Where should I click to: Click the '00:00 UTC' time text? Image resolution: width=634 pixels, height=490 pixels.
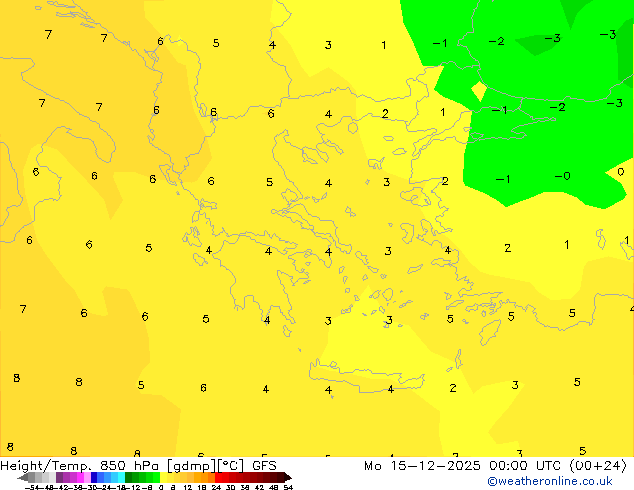[525, 466]
